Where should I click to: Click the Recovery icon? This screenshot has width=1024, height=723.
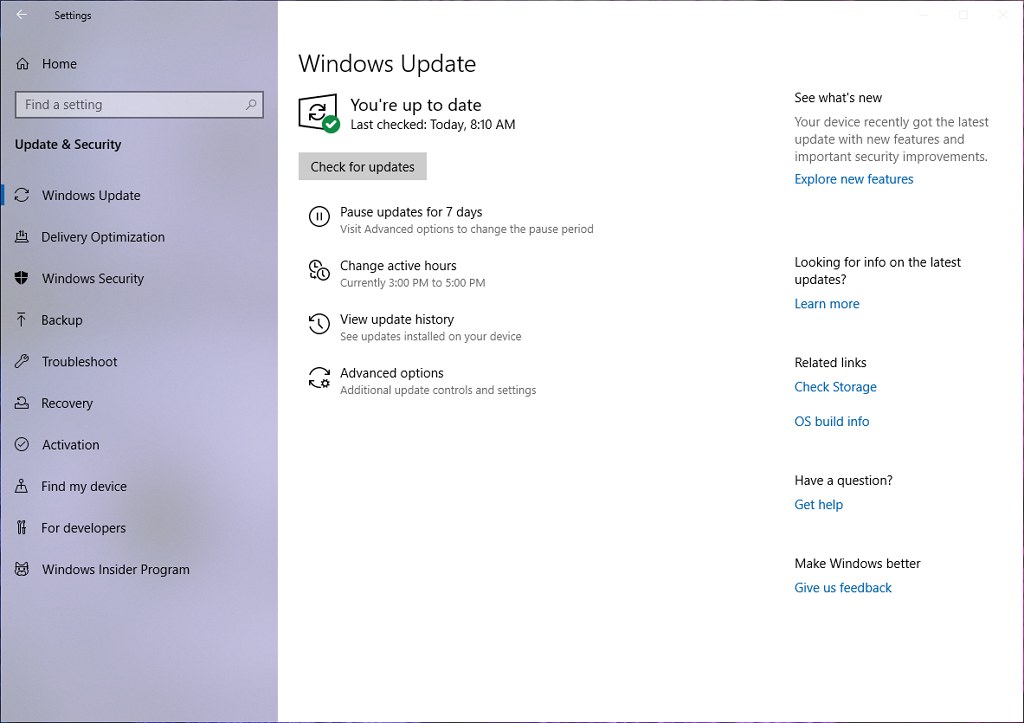tap(22, 403)
